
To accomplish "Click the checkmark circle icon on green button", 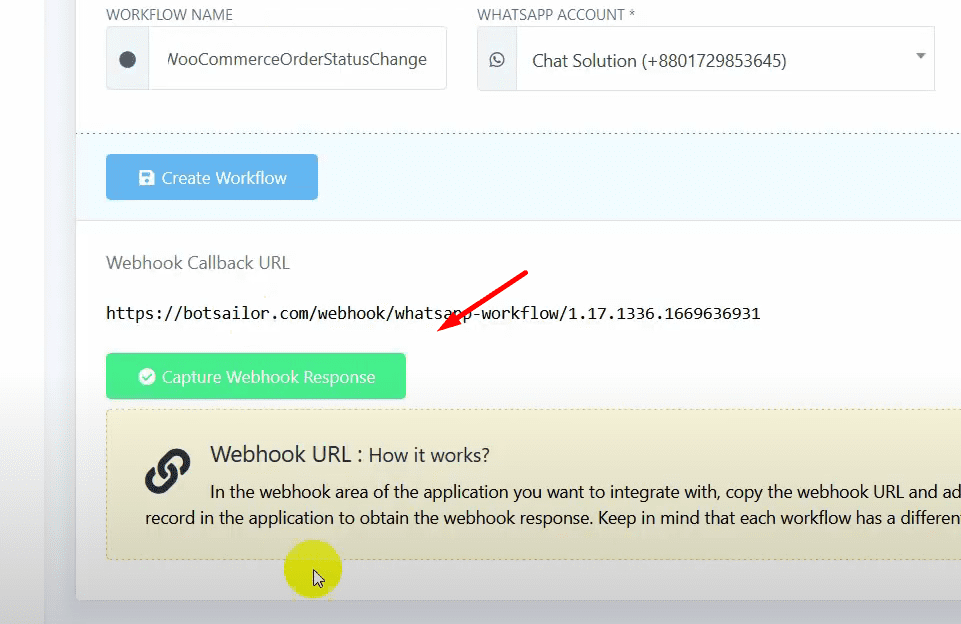I will [147, 377].
